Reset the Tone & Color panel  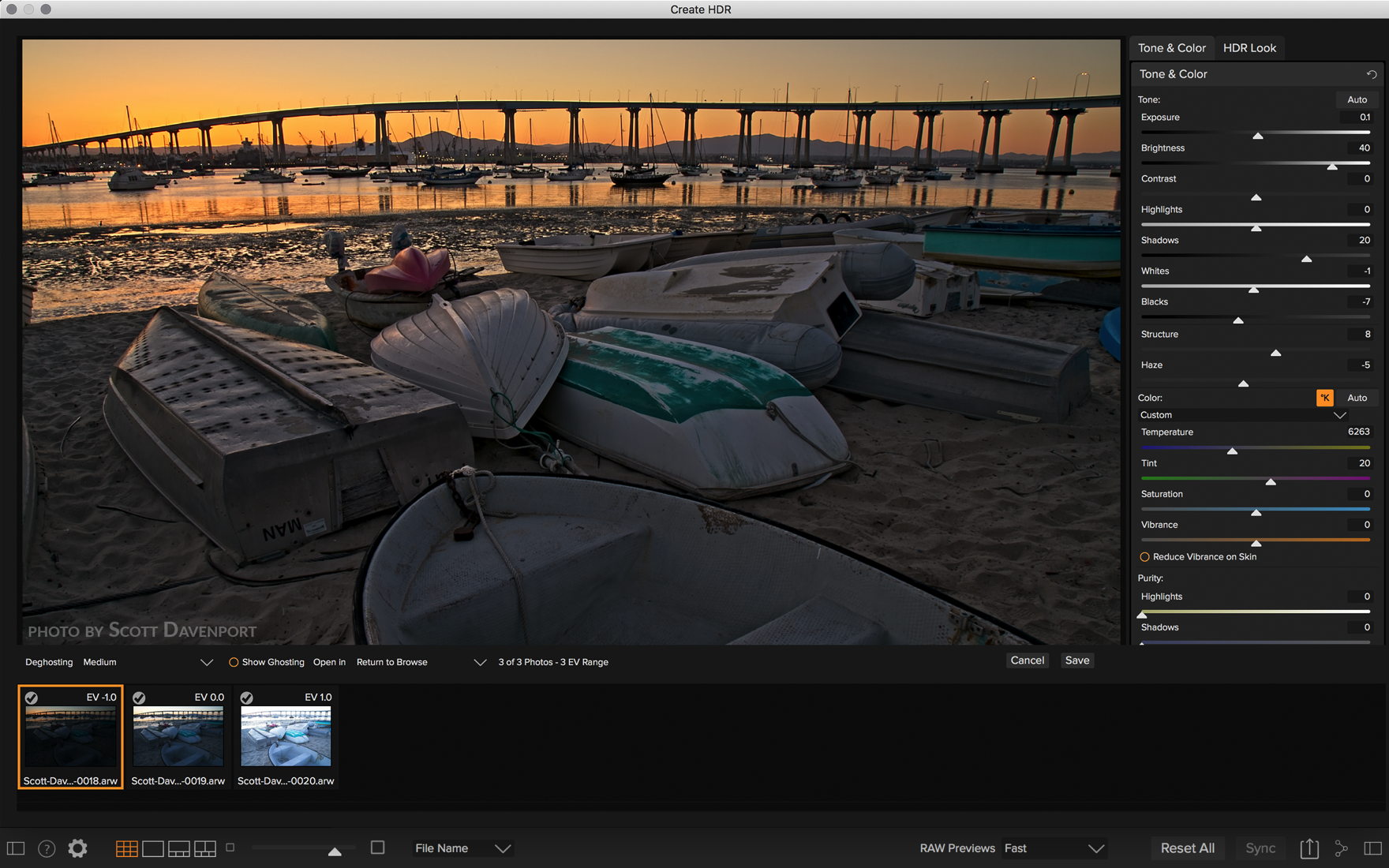1372,74
